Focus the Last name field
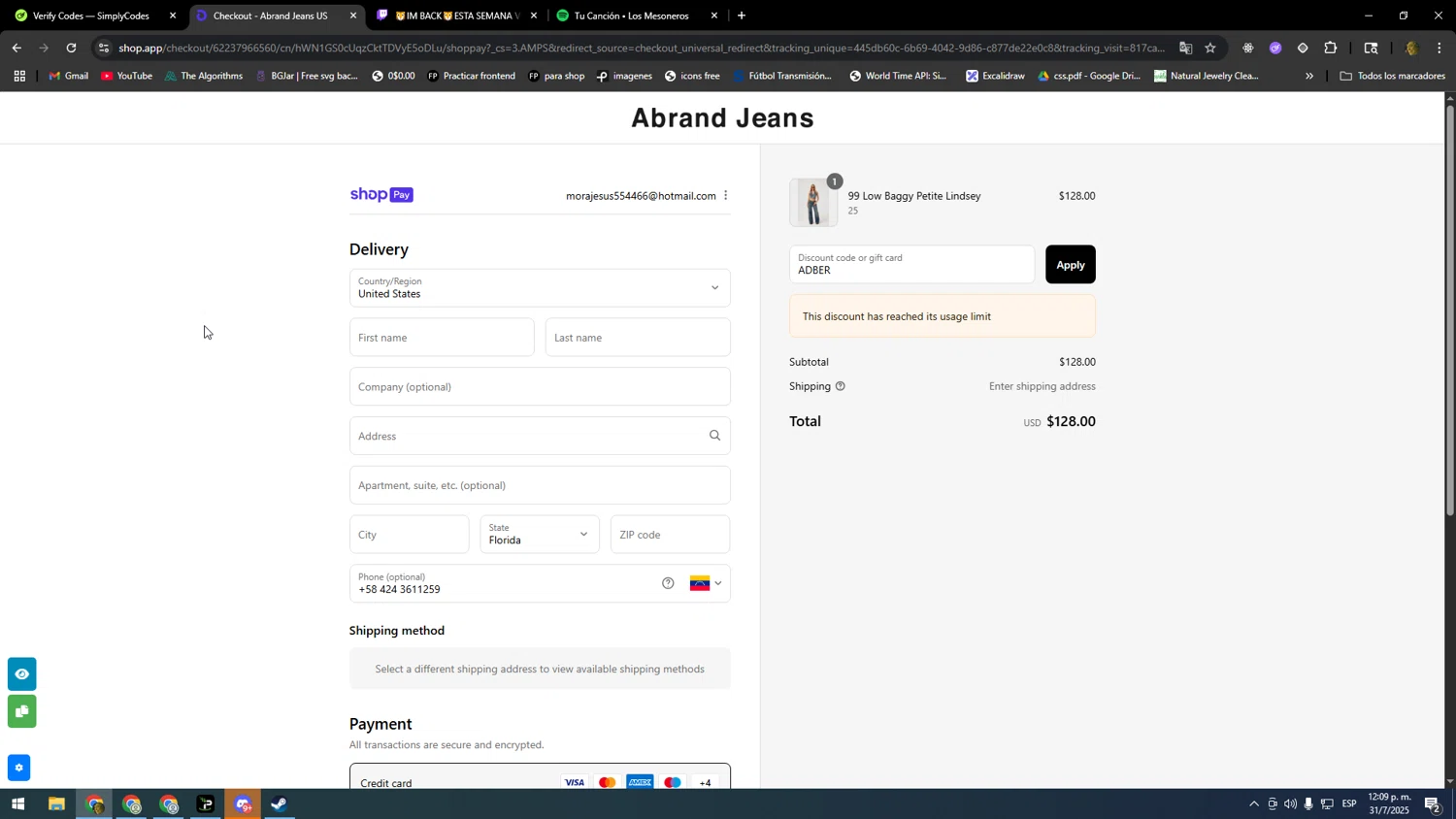1456x819 pixels. click(638, 338)
